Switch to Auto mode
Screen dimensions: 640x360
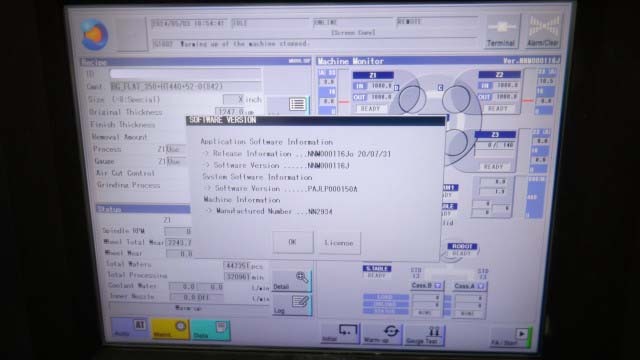coord(129,329)
